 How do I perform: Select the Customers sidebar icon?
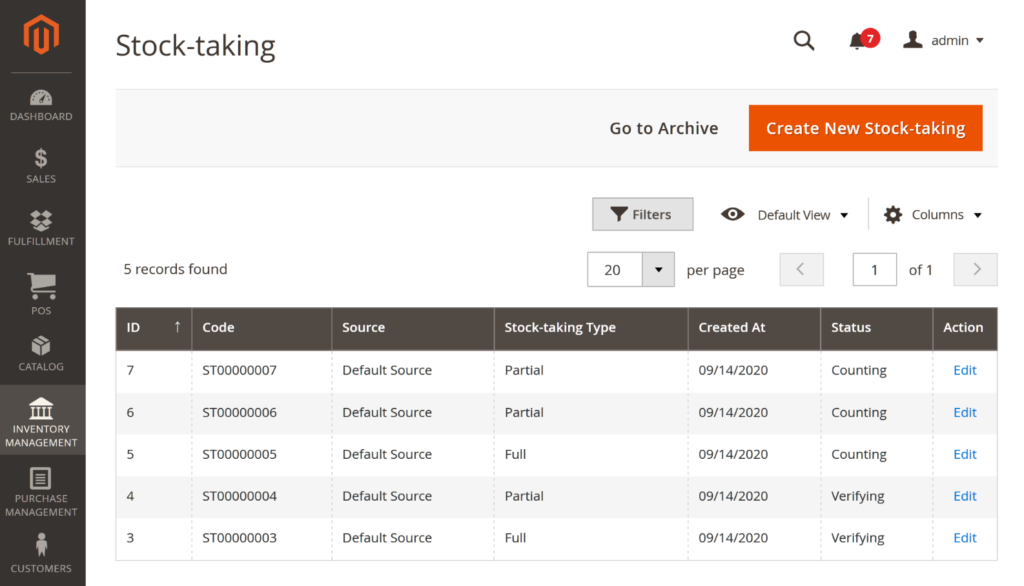click(x=41, y=553)
